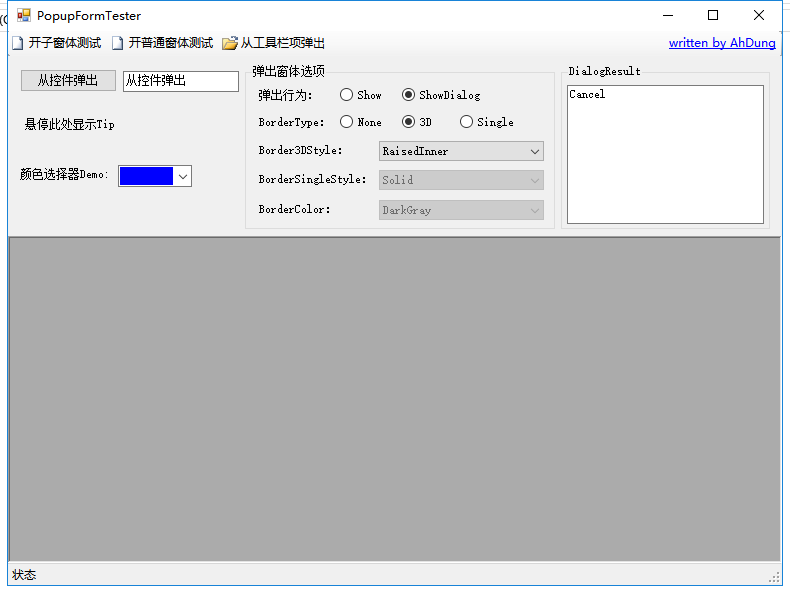Click the blue color swatch
The height and width of the screenshot is (593, 790).
pyautogui.click(x=146, y=176)
